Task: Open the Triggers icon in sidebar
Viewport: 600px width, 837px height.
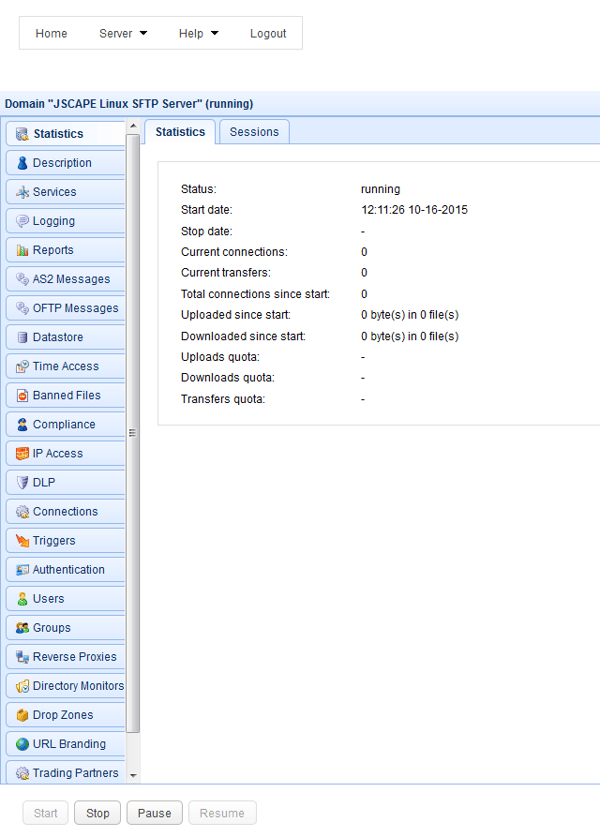Action: pyautogui.click(x=22, y=541)
